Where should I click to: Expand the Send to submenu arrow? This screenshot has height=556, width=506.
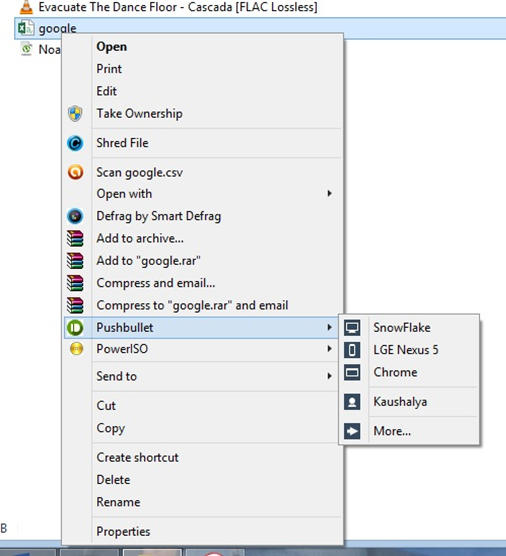tap(330, 376)
